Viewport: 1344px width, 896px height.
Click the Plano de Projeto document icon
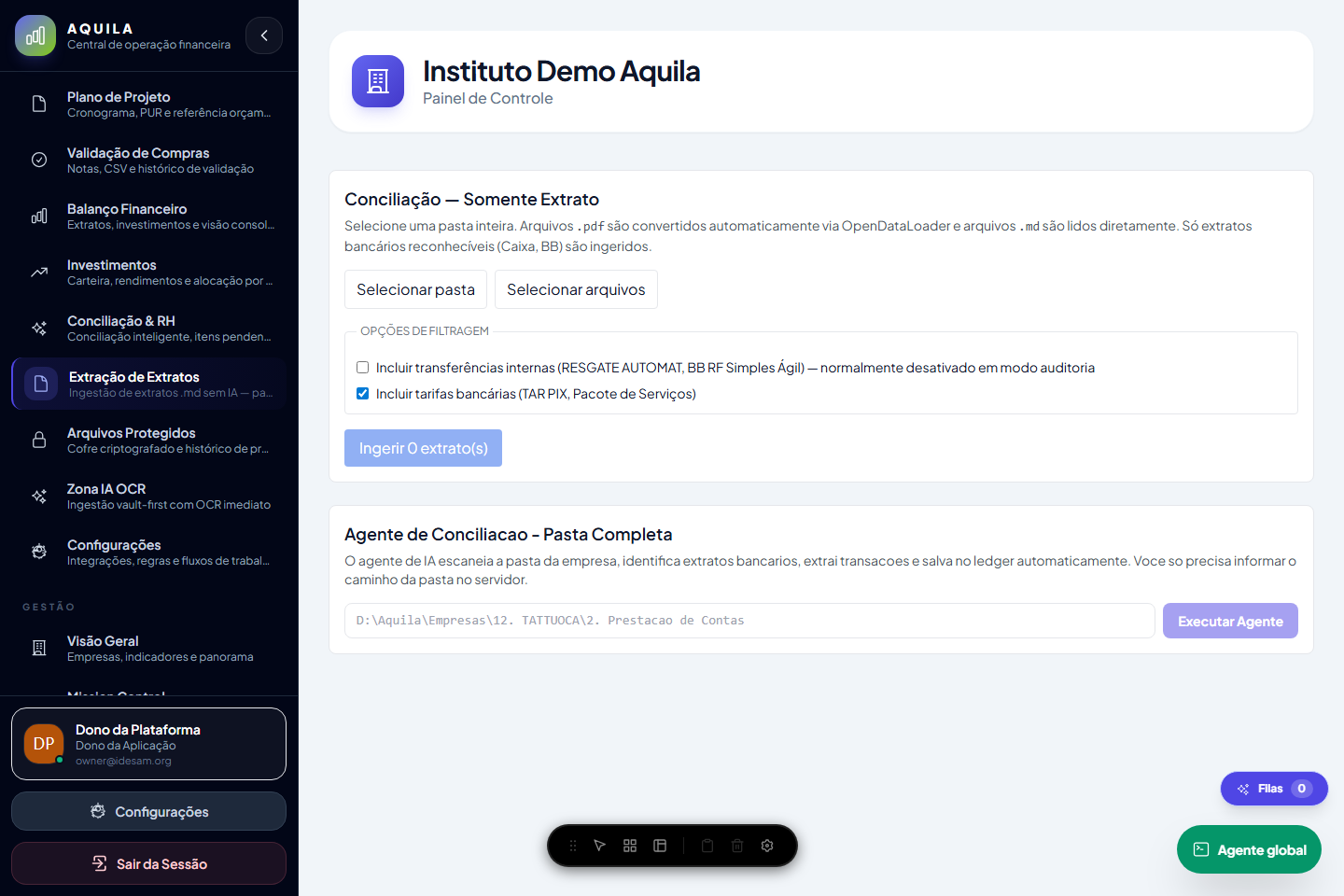coord(39,104)
